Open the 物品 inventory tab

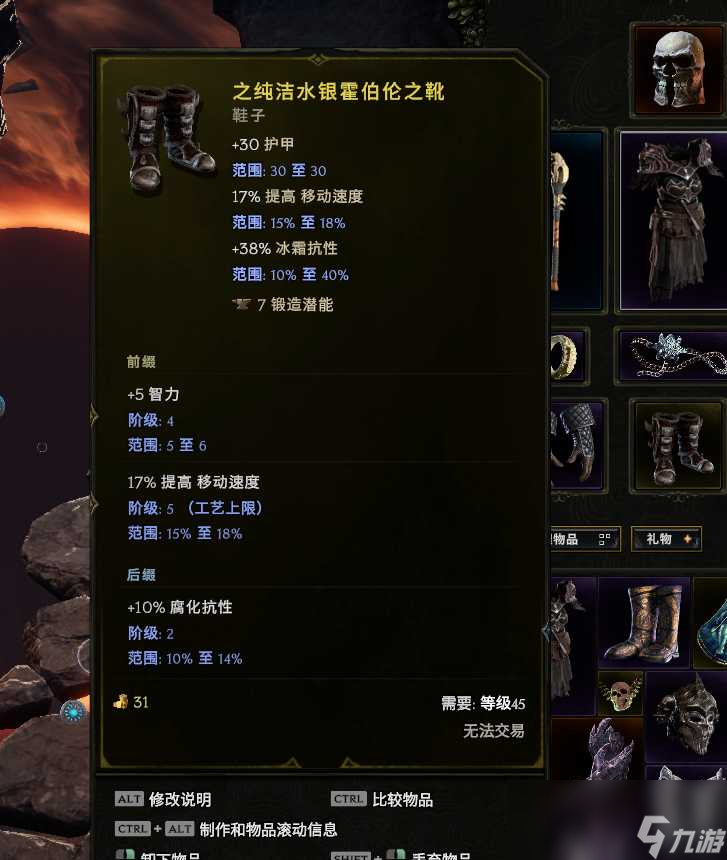583,539
